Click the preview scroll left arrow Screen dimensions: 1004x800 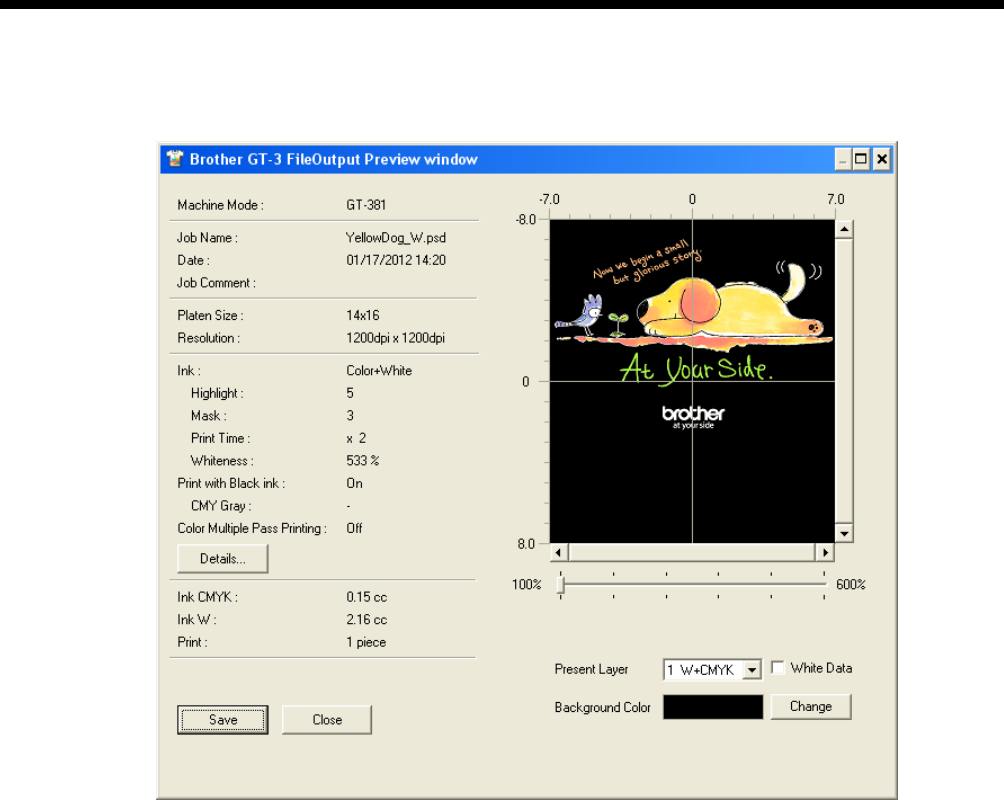[558, 552]
